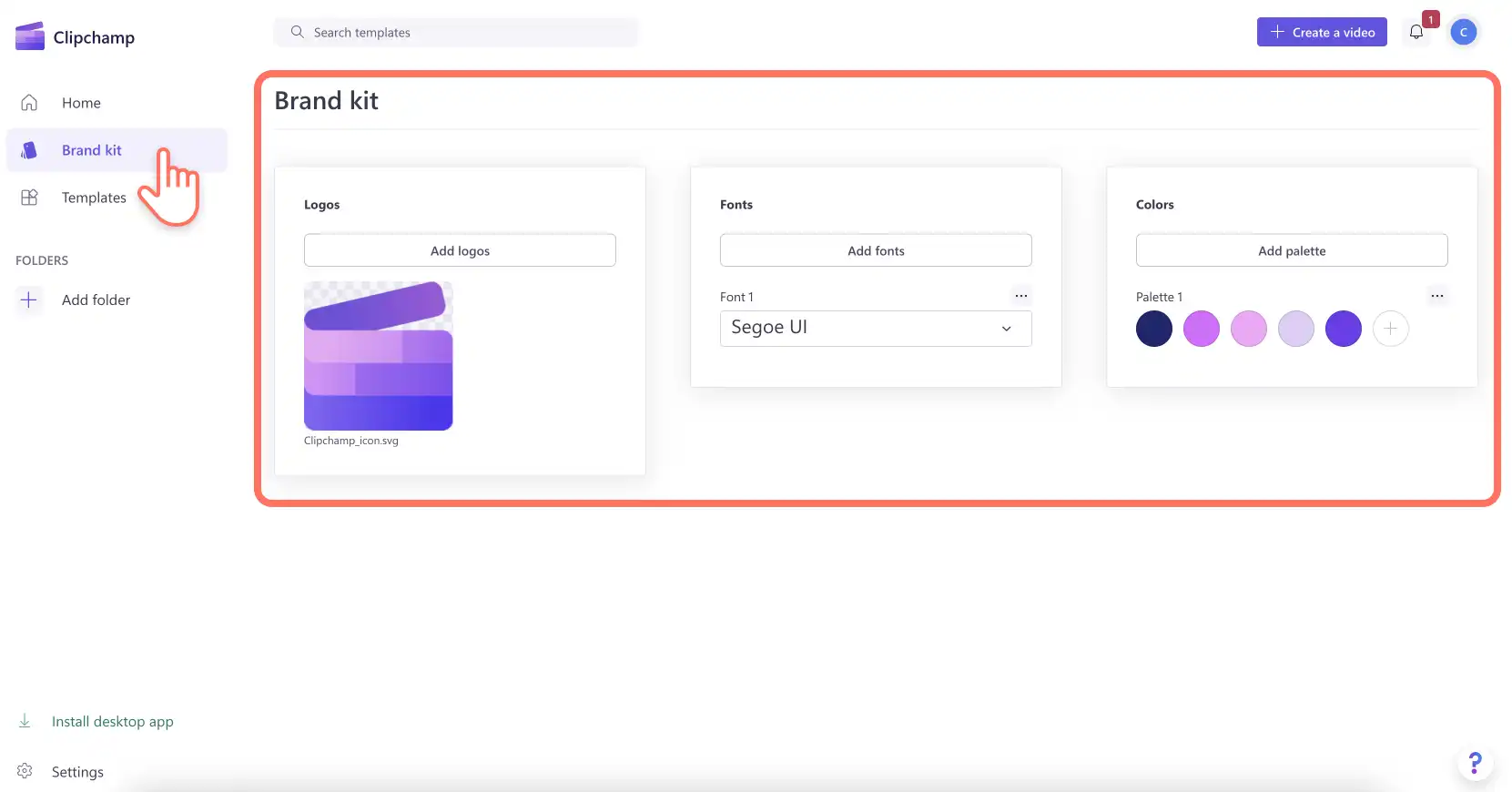Click the Add folder plus icon

[29, 300]
